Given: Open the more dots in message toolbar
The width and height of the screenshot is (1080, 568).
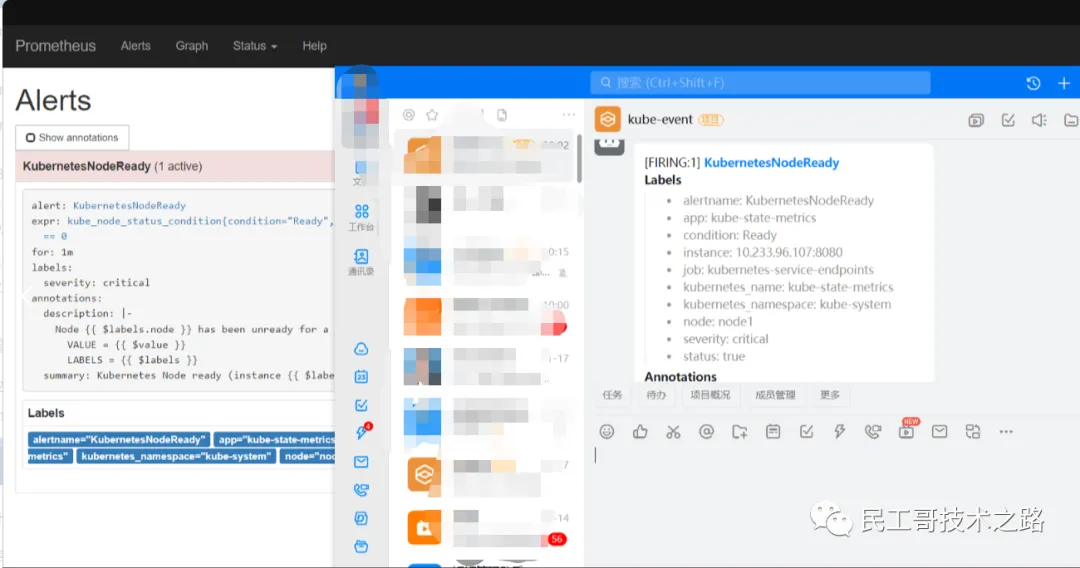Looking at the screenshot, I should coord(1006,432).
